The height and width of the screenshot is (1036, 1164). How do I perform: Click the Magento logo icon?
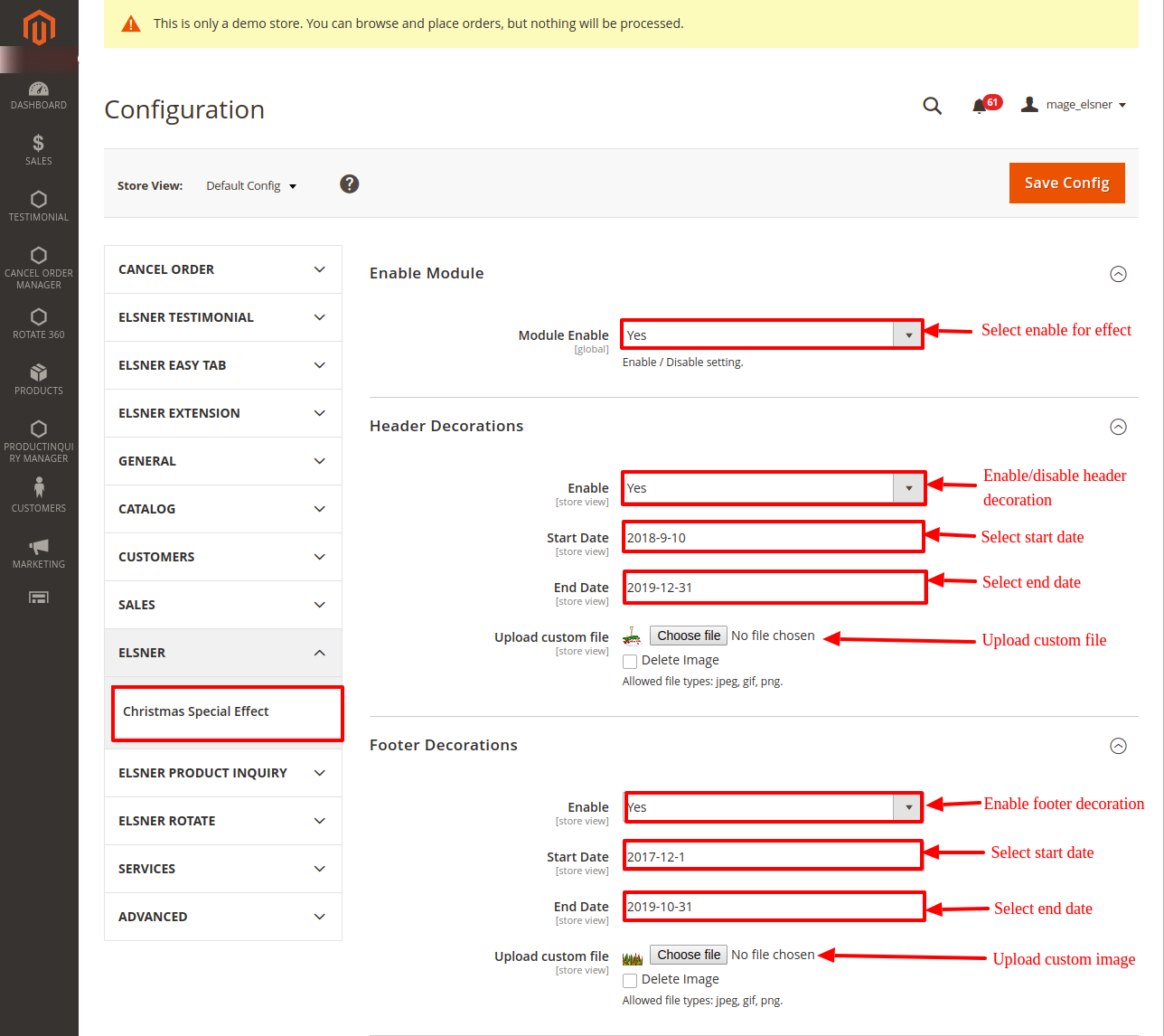pos(39,27)
